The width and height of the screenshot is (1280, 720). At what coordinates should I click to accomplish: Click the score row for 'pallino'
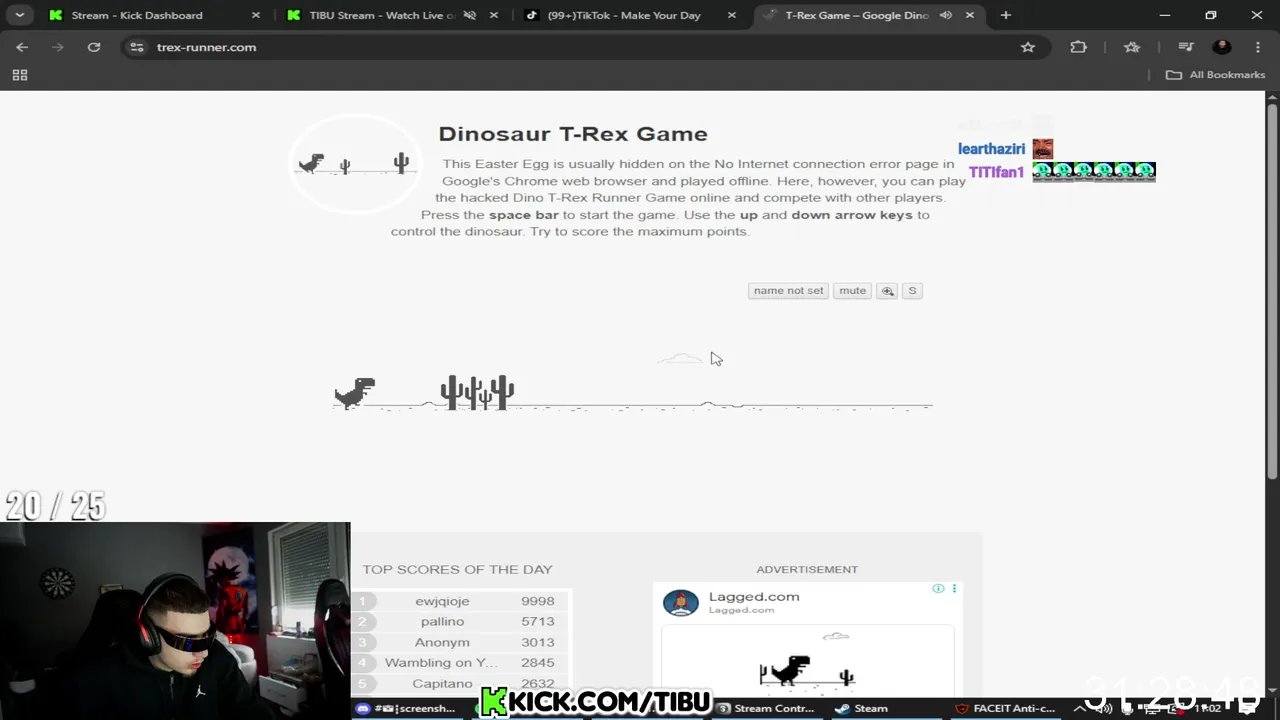pyautogui.click(x=460, y=621)
